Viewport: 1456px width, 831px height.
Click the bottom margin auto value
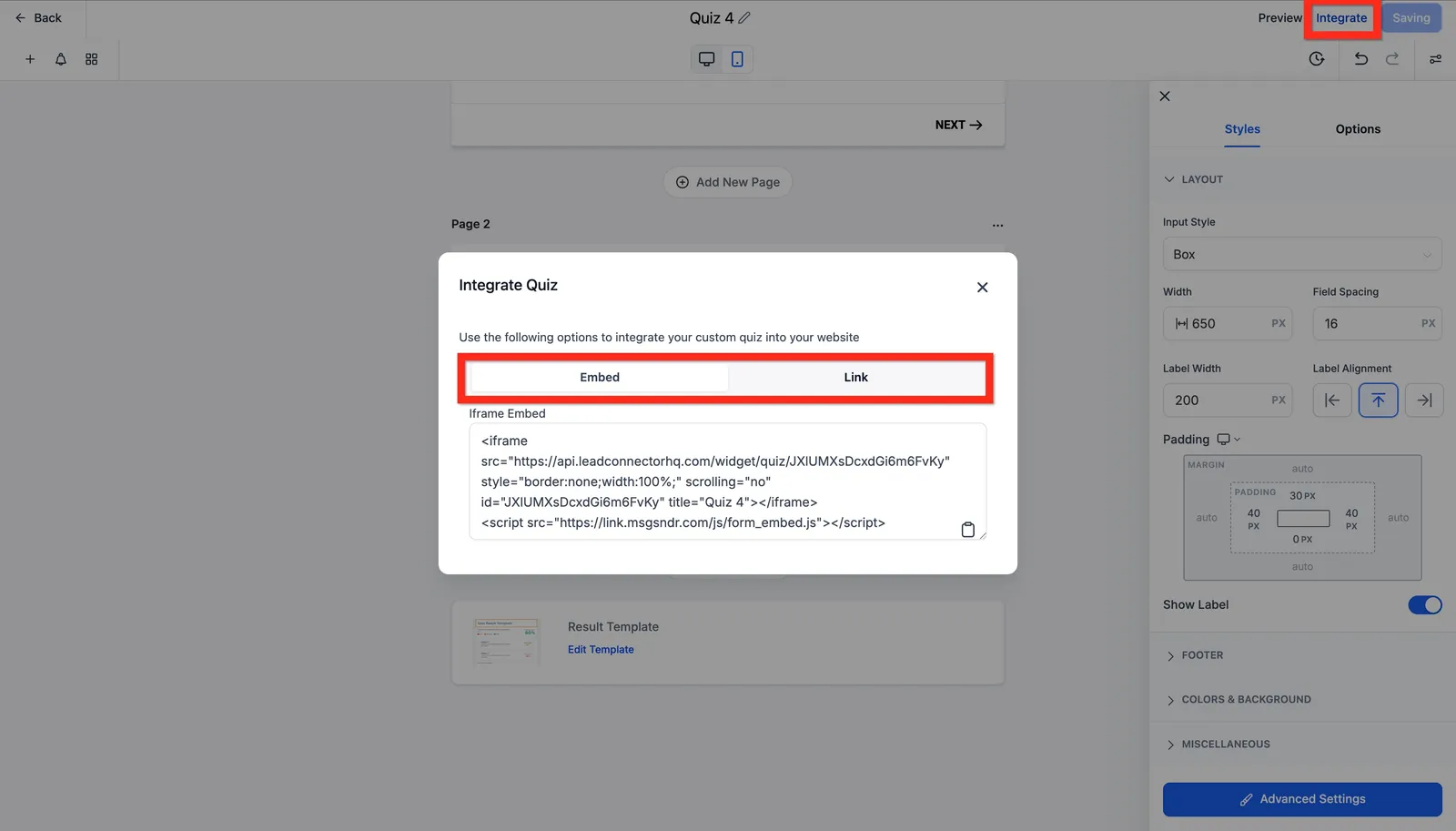1302,567
